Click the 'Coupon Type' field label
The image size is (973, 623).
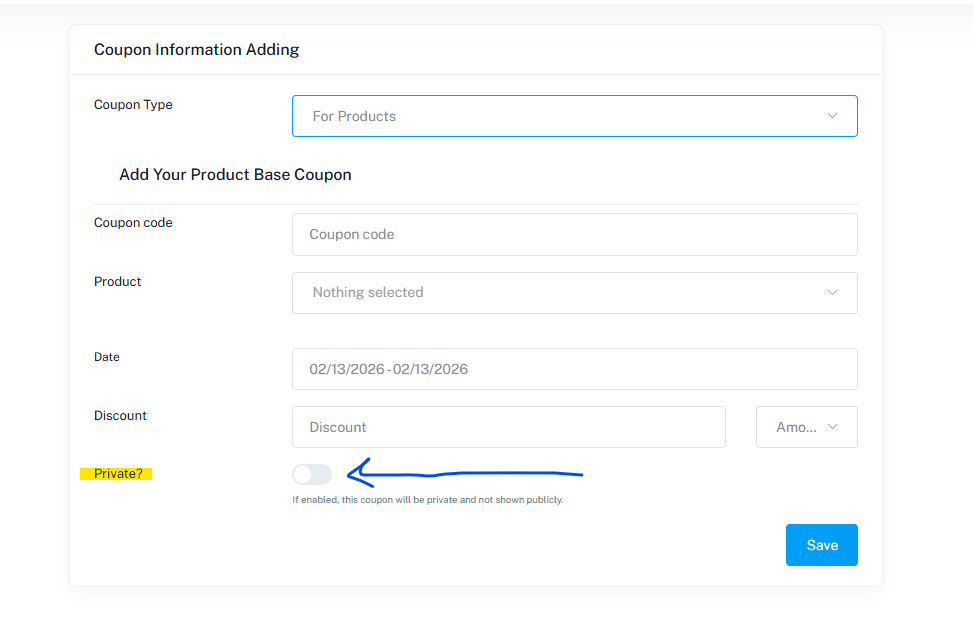coord(133,105)
